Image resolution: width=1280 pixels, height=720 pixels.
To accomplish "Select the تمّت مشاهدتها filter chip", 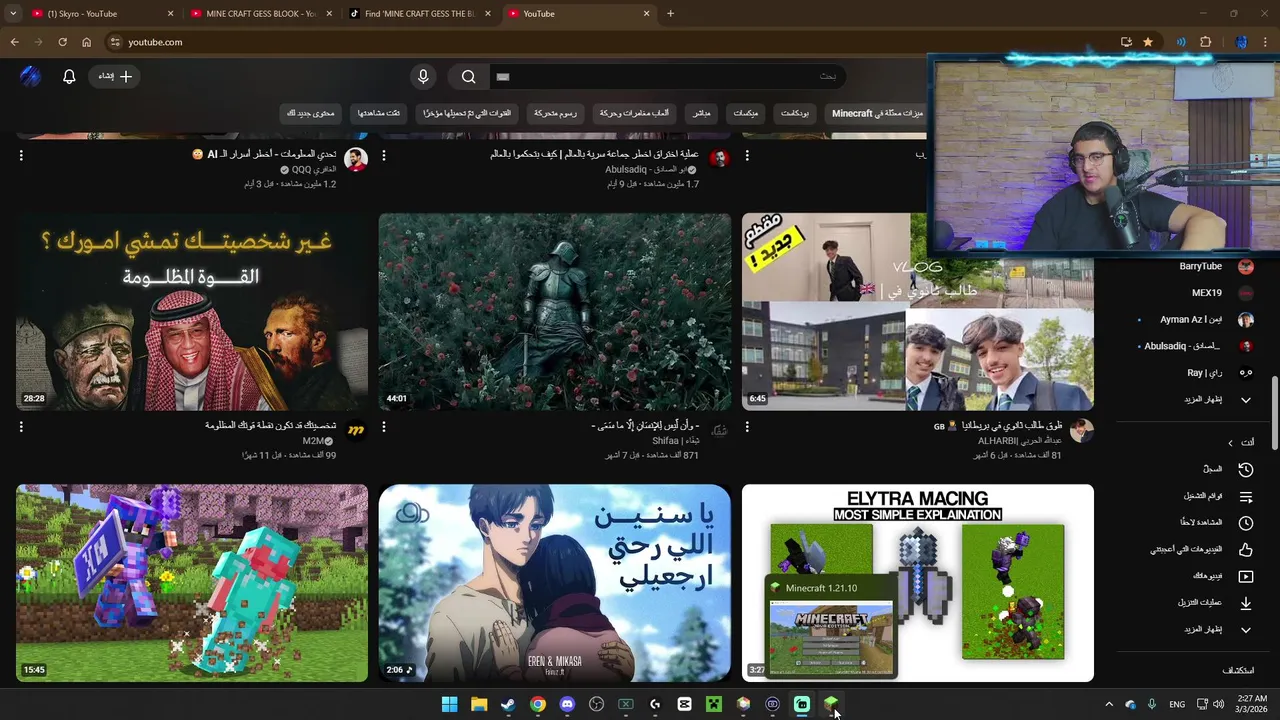I will (x=379, y=113).
